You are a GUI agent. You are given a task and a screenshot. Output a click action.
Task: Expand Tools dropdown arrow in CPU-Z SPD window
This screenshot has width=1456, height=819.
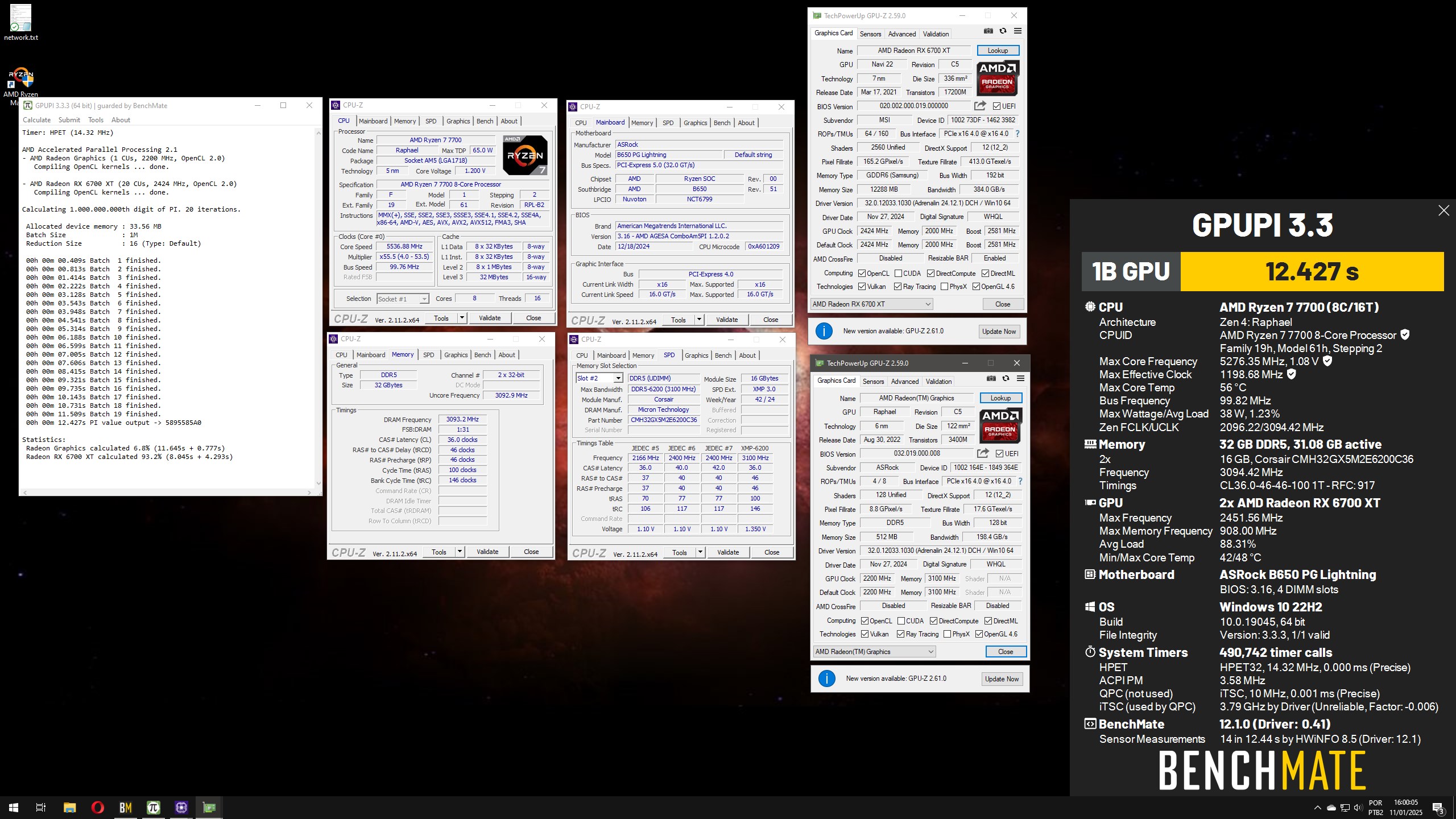click(700, 552)
